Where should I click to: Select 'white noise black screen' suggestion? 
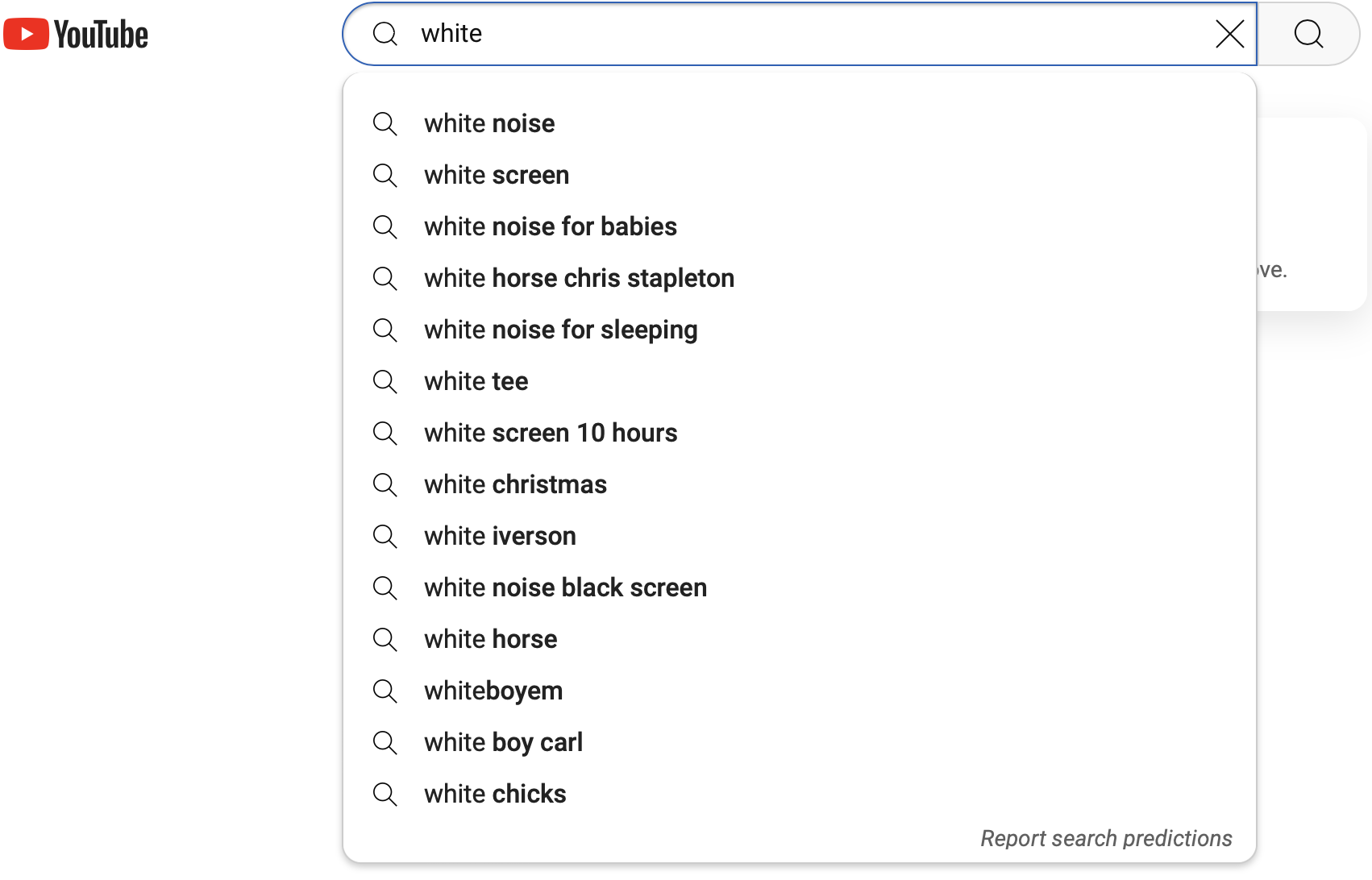pyautogui.click(x=565, y=587)
